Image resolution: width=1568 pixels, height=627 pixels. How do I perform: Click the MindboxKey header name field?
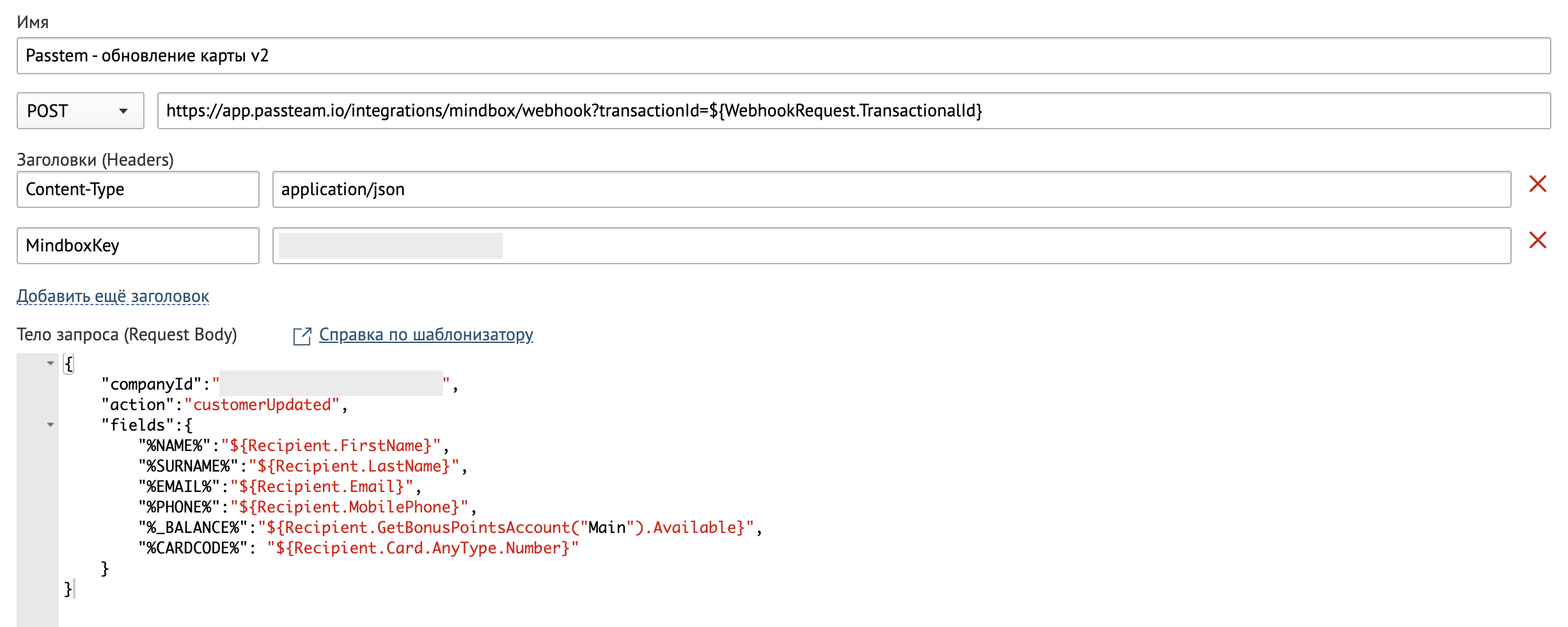[x=138, y=246]
